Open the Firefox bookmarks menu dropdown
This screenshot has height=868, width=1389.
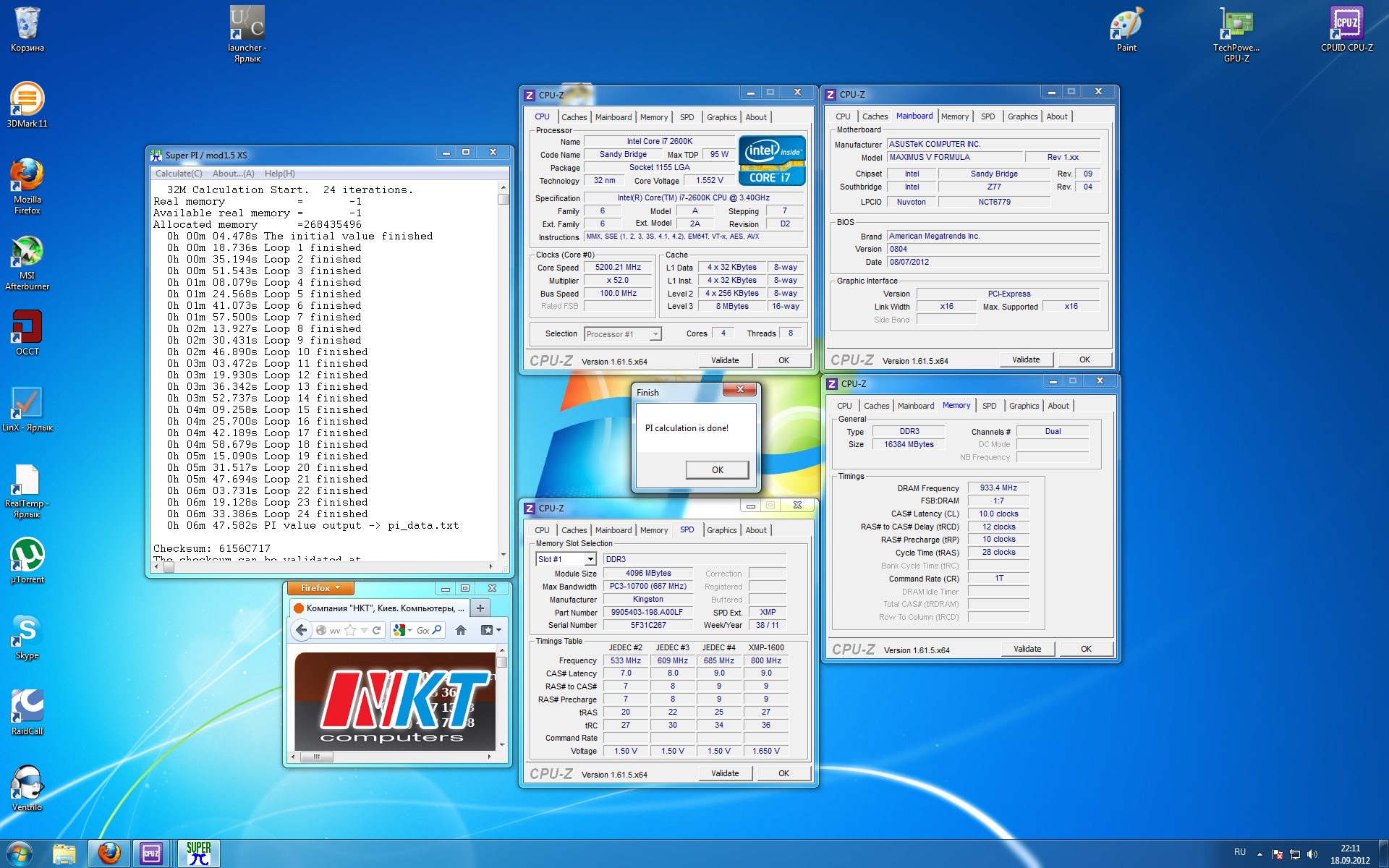[x=490, y=630]
